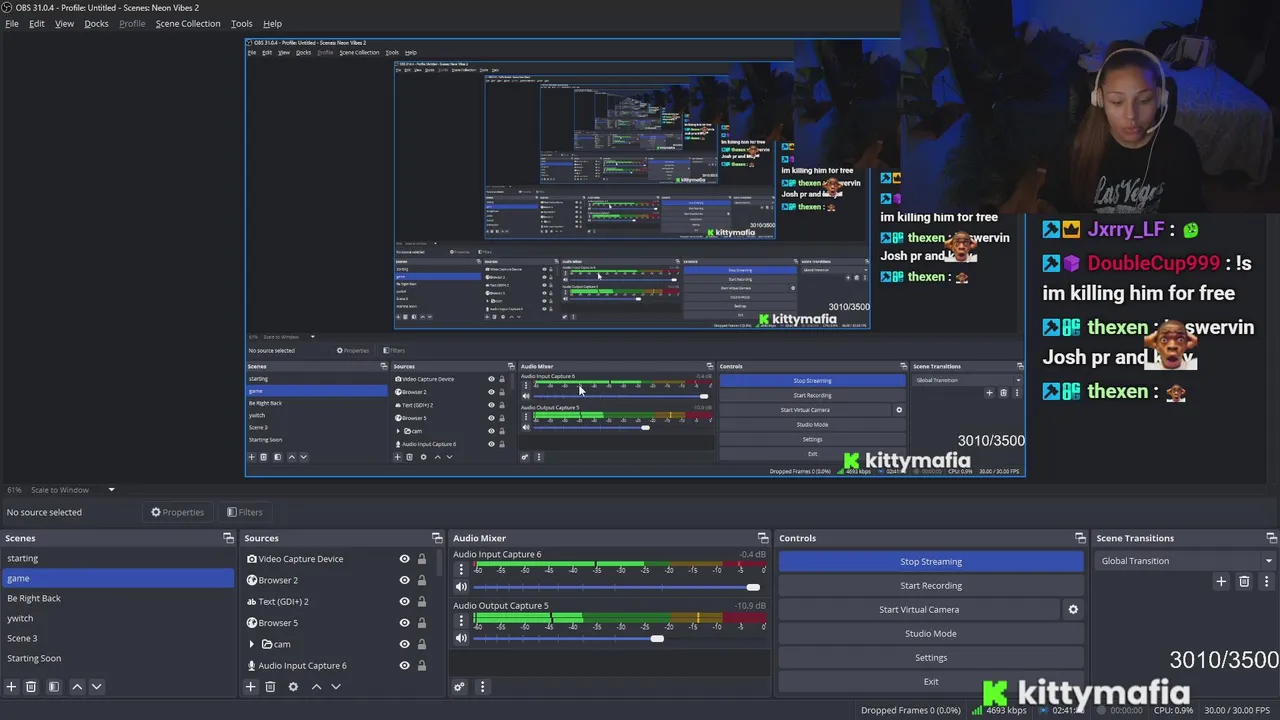Open source properties gear in Sources toolbar

(x=293, y=687)
